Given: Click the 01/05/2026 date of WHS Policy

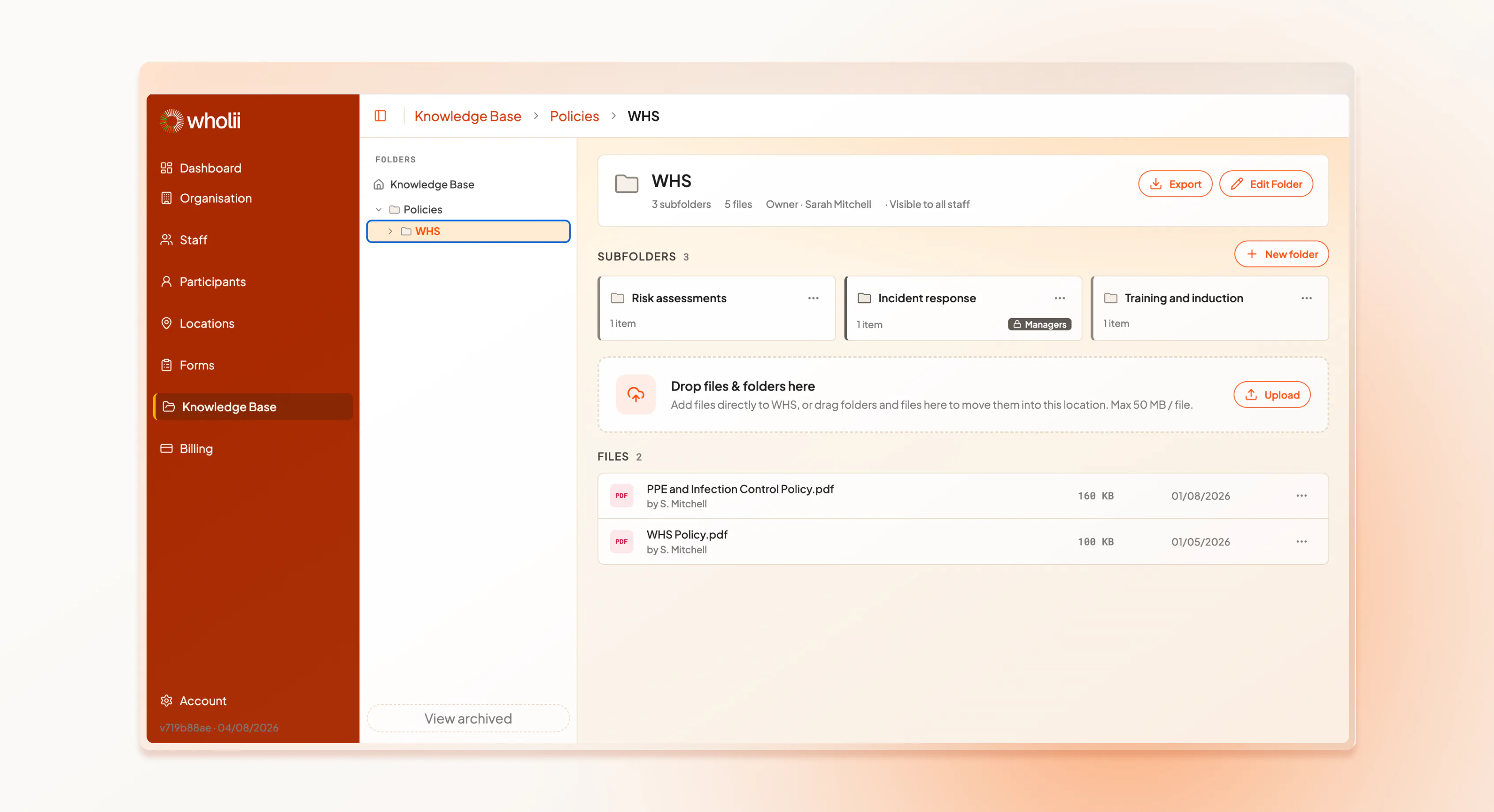Looking at the screenshot, I should [1200, 542].
